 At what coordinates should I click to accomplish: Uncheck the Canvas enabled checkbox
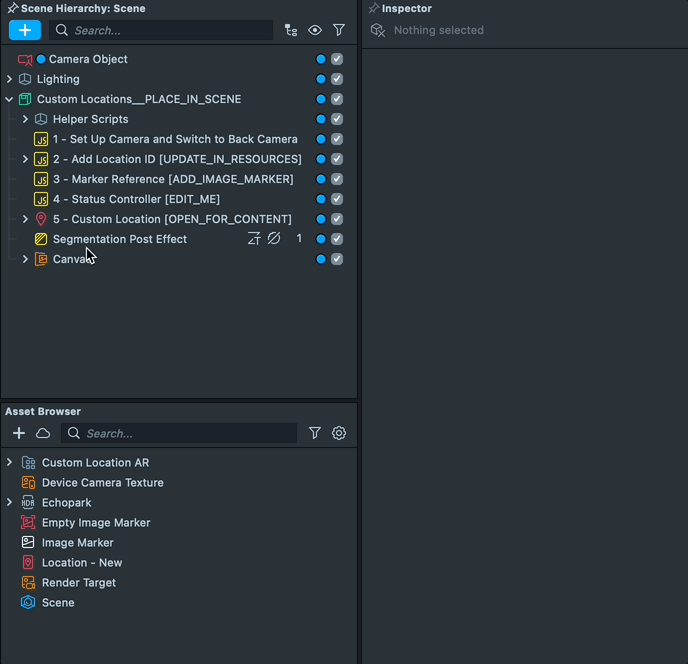(x=337, y=259)
